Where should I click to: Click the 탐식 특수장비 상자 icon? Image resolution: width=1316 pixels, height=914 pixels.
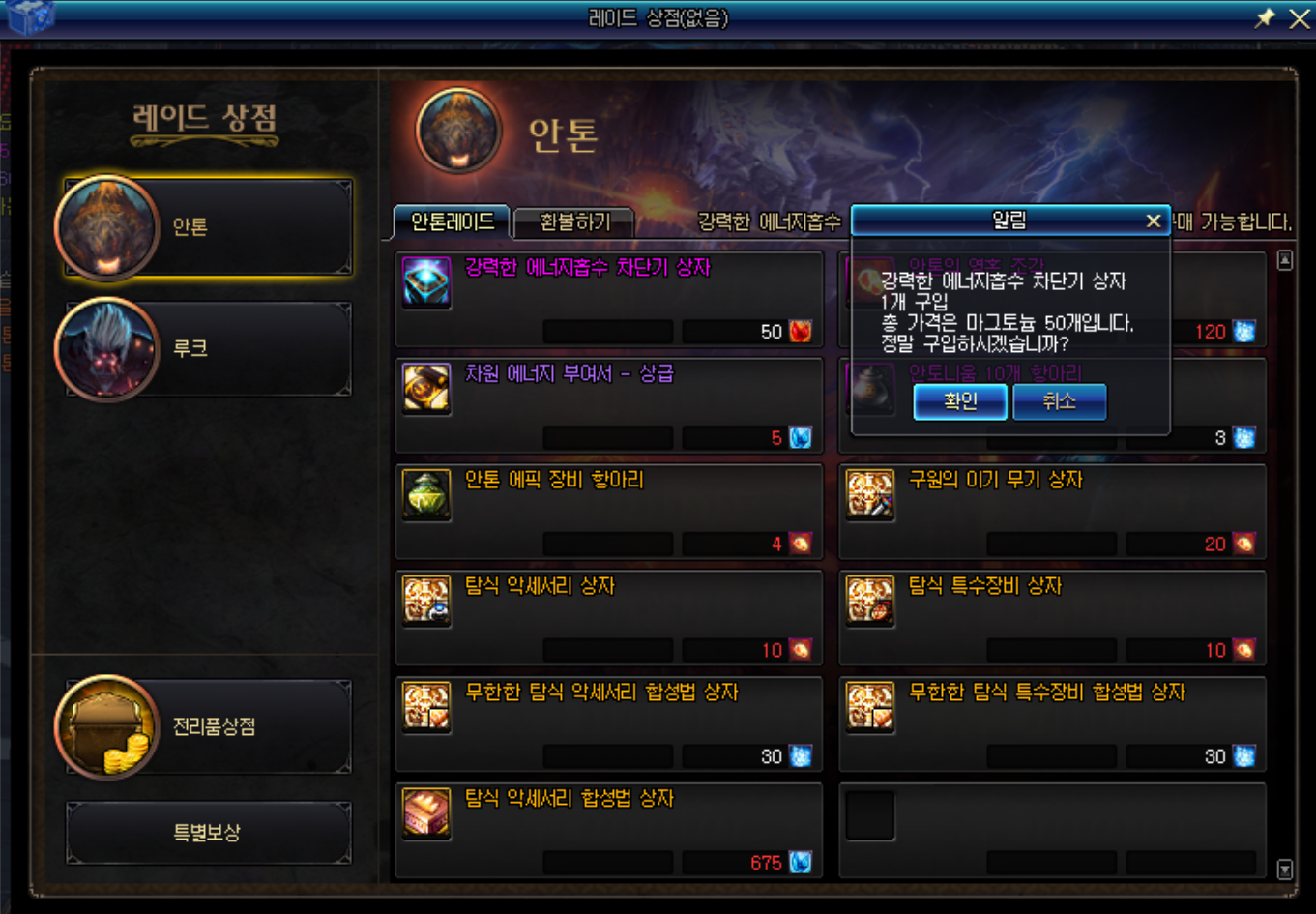pyautogui.click(x=870, y=602)
